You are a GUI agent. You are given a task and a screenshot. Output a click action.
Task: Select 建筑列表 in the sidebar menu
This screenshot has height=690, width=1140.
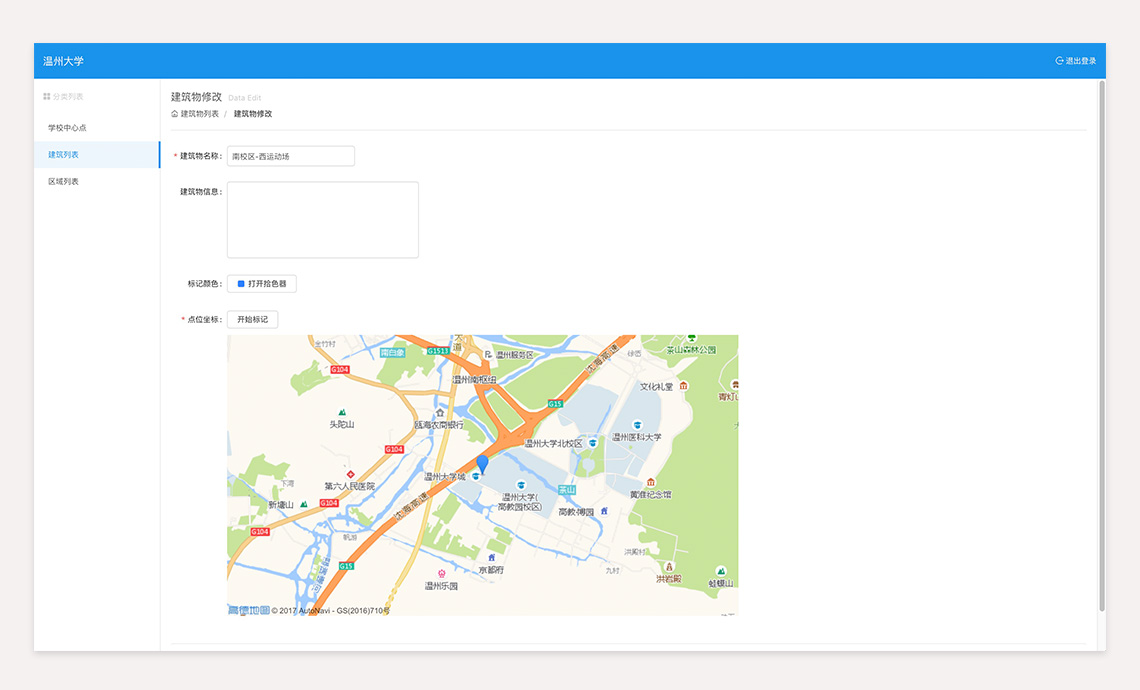63,155
